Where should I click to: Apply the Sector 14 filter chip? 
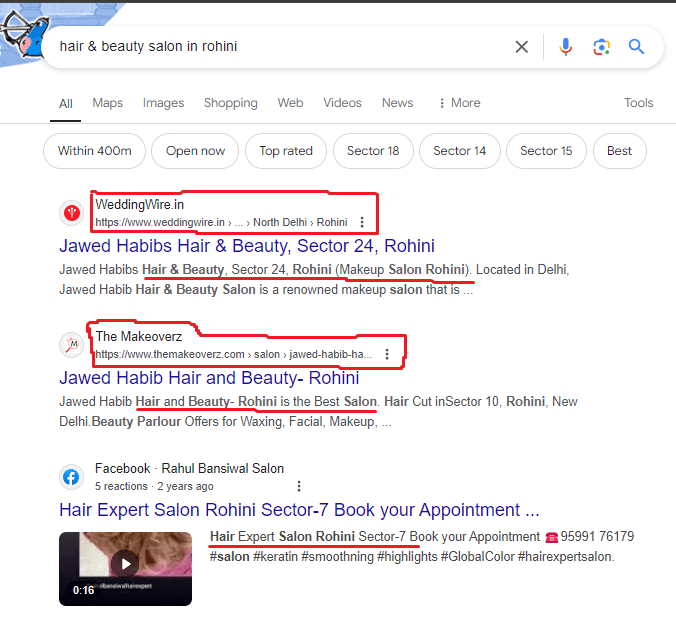point(460,151)
